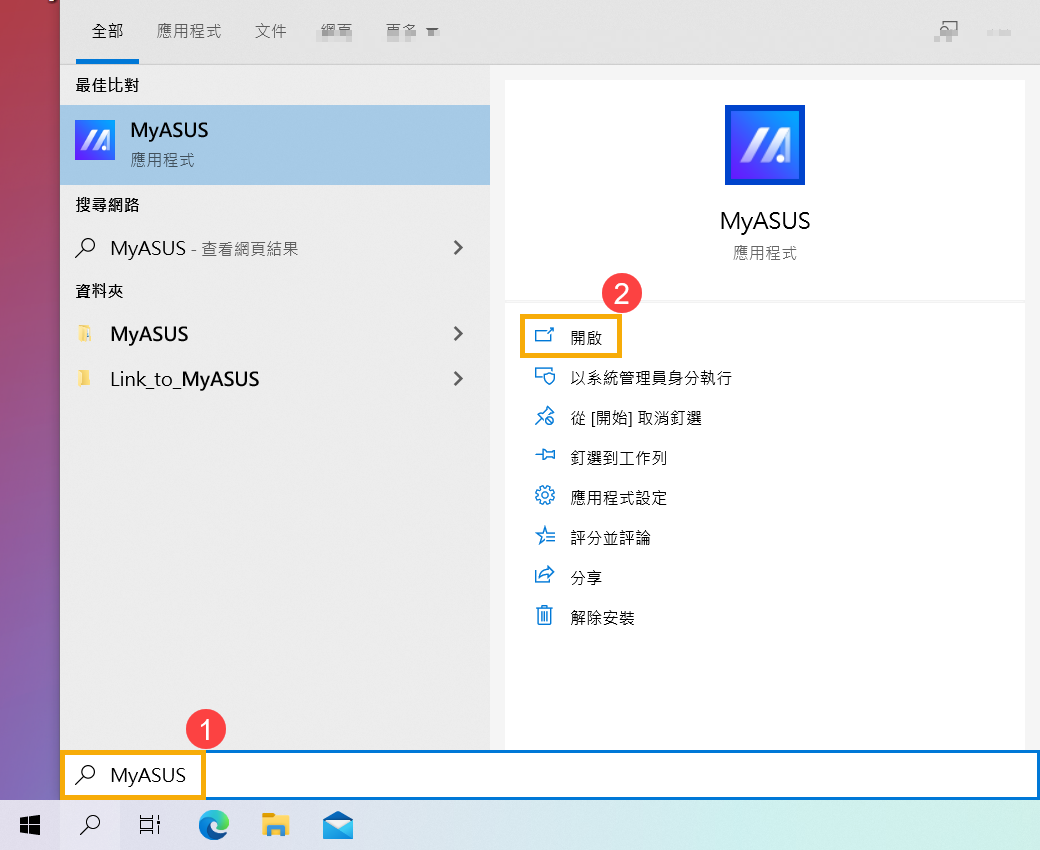Open MyASUS web results (查看網頁結果)
The height and width of the screenshot is (850, 1040).
(275, 248)
